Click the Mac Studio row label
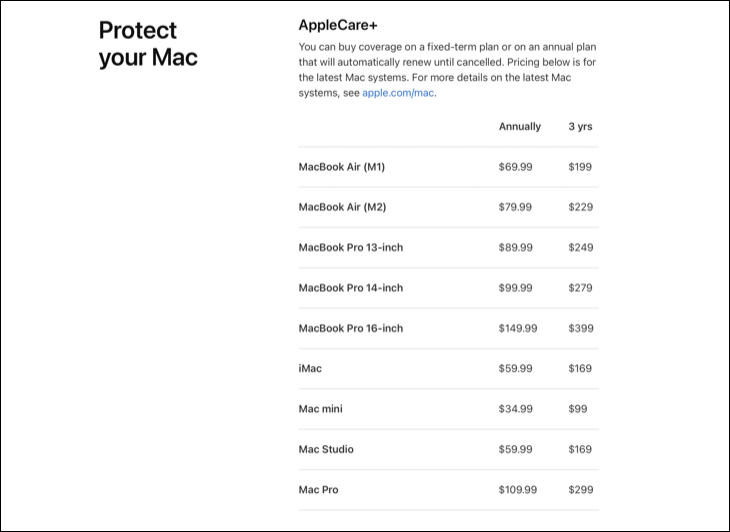 (x=326, y=449)
